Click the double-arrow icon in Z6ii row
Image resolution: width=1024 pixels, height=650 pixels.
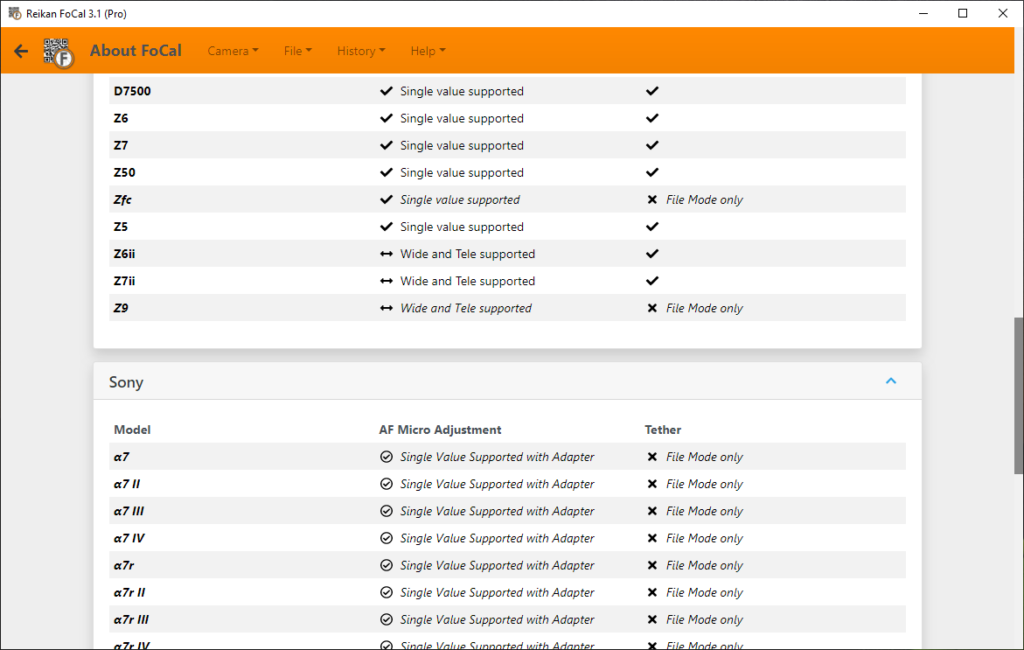coord(386,254)
